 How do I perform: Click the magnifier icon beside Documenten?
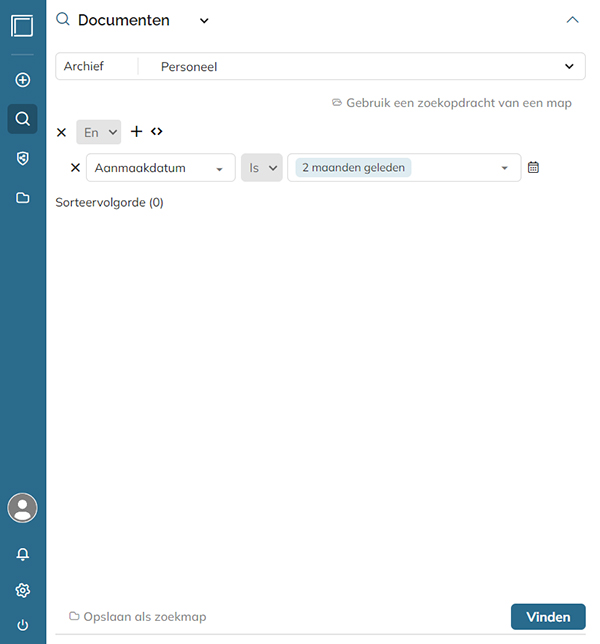(63, 19)
